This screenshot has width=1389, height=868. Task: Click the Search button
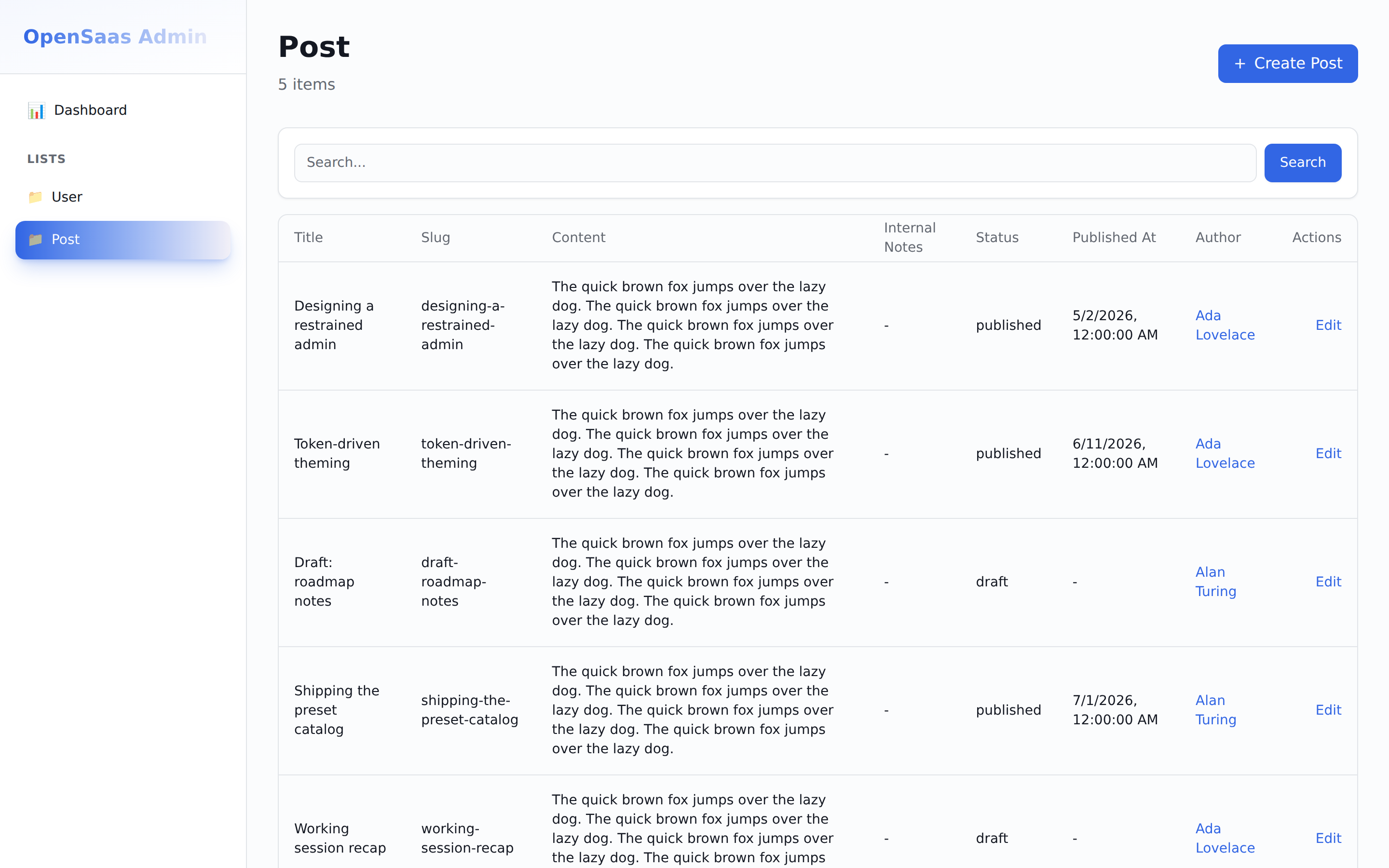[1302, 163]
